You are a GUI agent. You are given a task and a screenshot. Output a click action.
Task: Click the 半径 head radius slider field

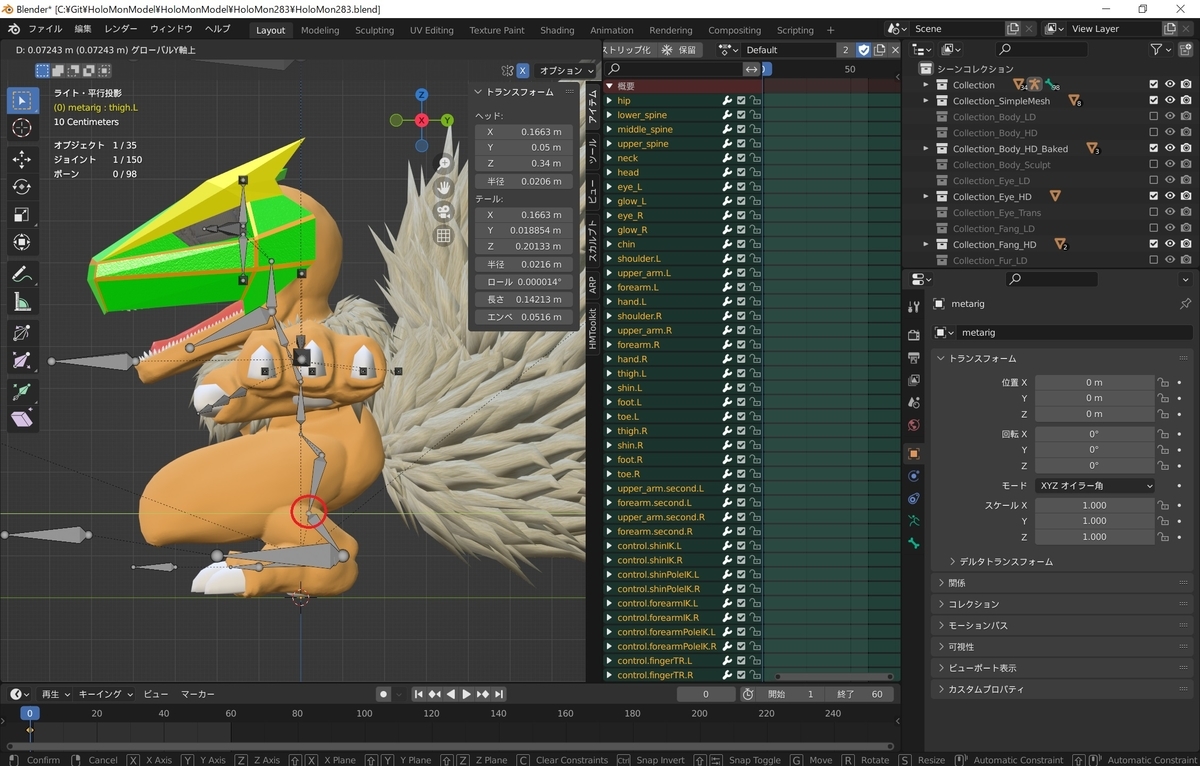point(524,181)
